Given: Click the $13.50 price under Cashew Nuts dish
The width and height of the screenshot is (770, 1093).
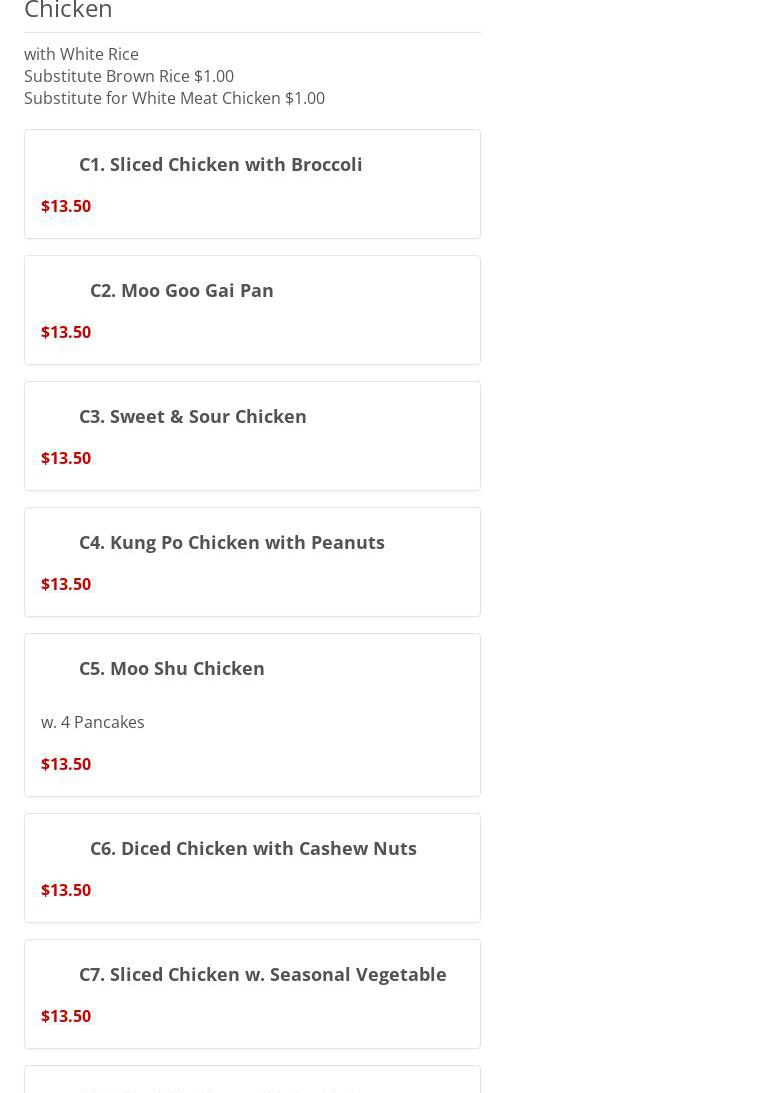Looking at the screenshot, I should 66,890.
